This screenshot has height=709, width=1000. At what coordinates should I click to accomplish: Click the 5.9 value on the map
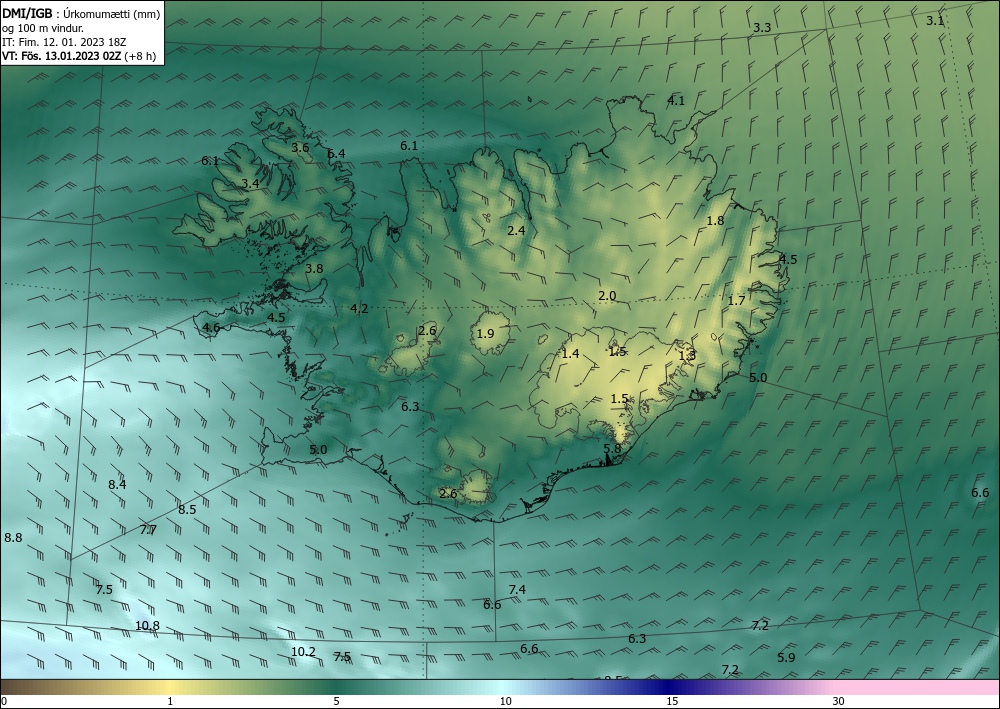786,657
